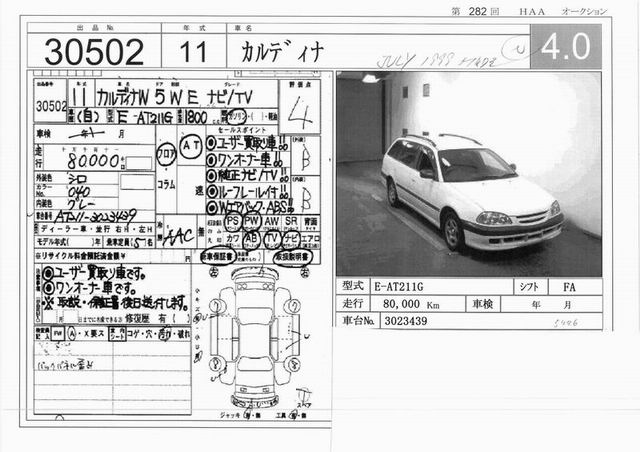Screen dimensions: 640x452
Task: Click the スペア spare tire label
Action: pyautogui.click(x=304, y=405)
